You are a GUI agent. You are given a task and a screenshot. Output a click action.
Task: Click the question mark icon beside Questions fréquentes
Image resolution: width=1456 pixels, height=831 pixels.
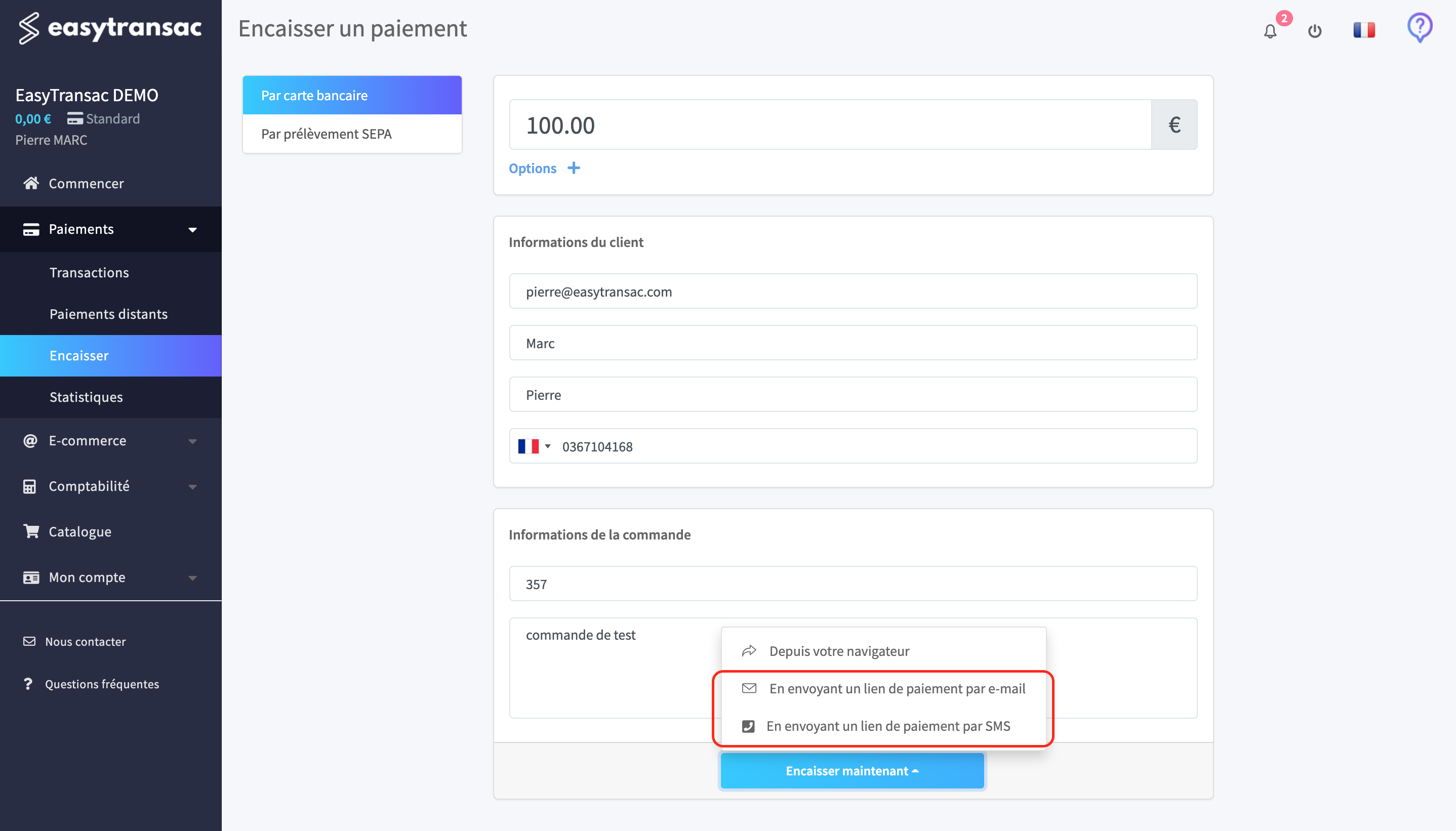click(28, 684)
